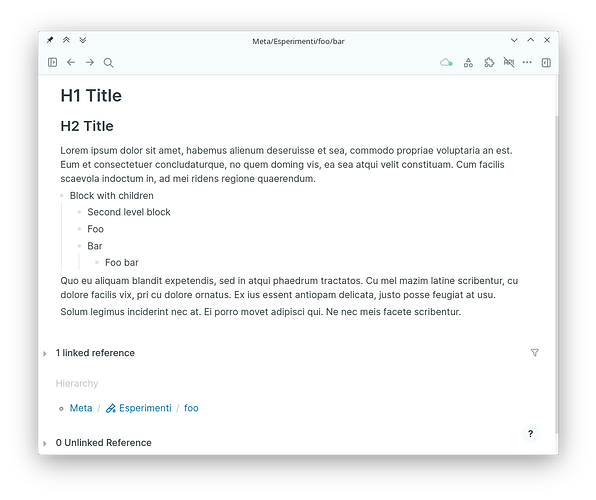This screenshot has width=596, height=500.
Task: Click the double chevron up icon
Action: [x=66, y=40]
